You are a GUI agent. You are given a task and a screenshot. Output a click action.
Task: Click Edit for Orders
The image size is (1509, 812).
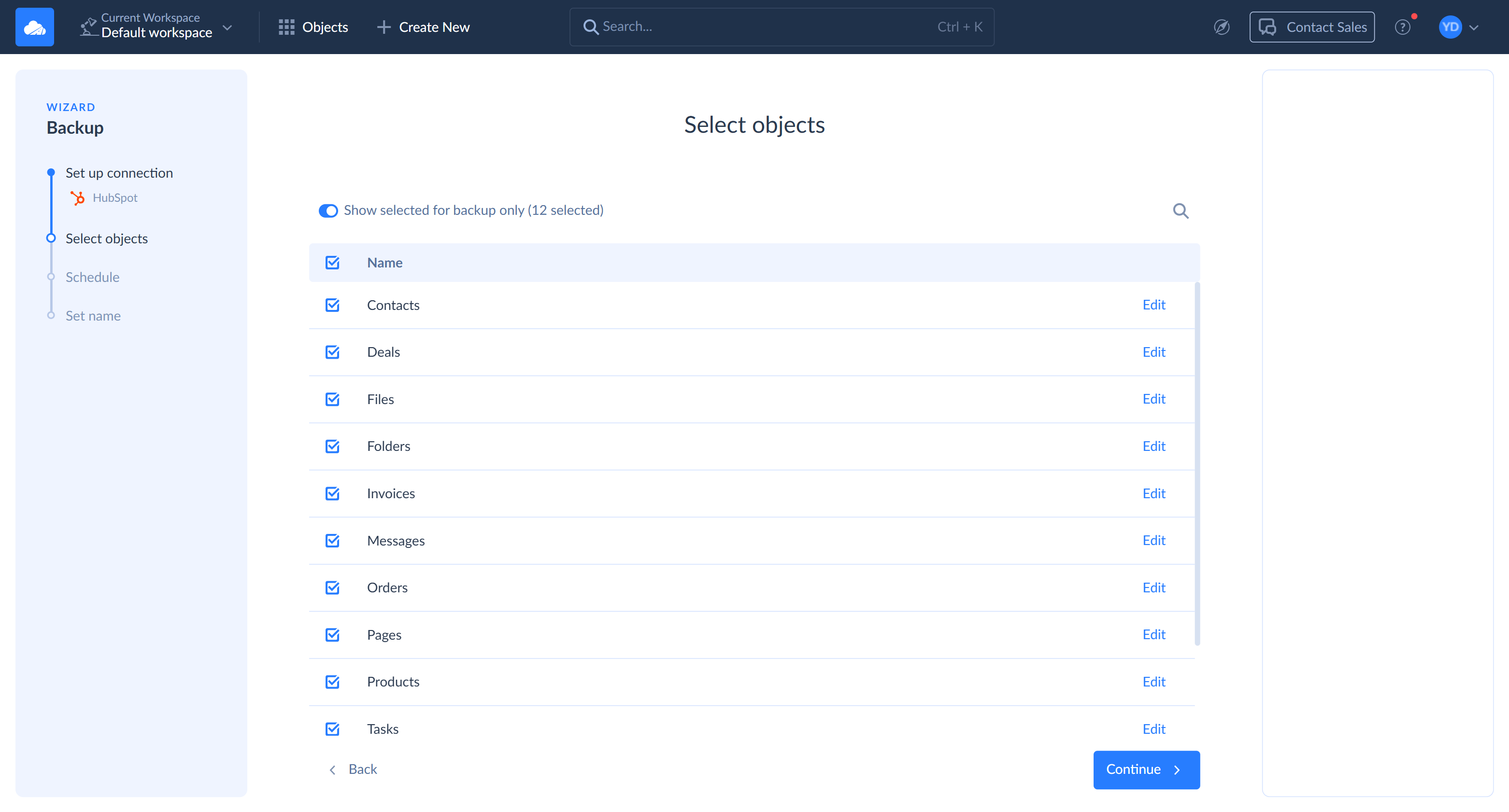[1153, 587]
